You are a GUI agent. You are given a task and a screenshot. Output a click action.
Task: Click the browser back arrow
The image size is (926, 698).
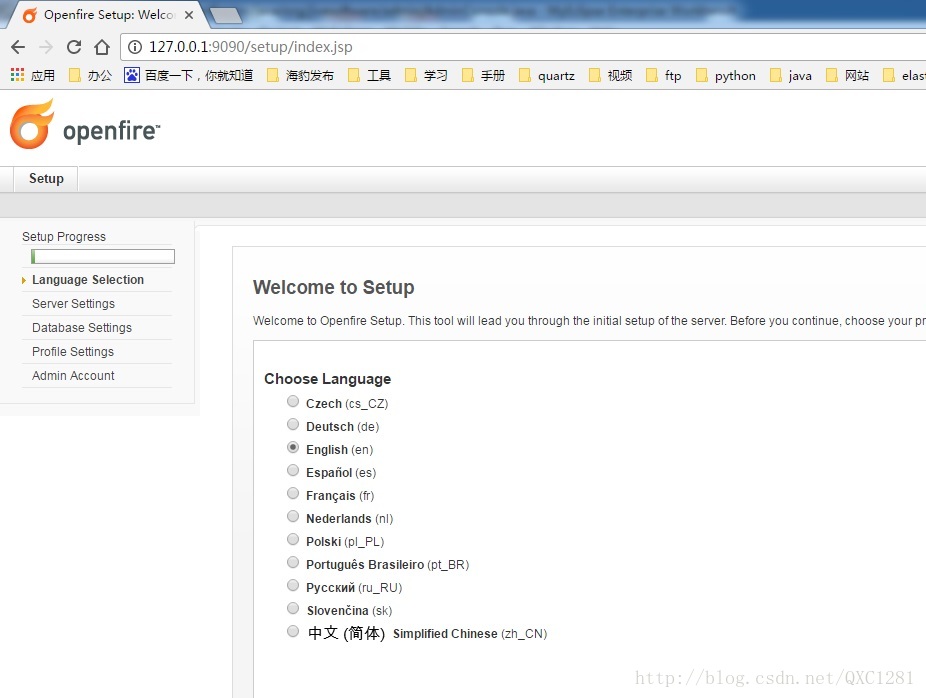point(18,47)
